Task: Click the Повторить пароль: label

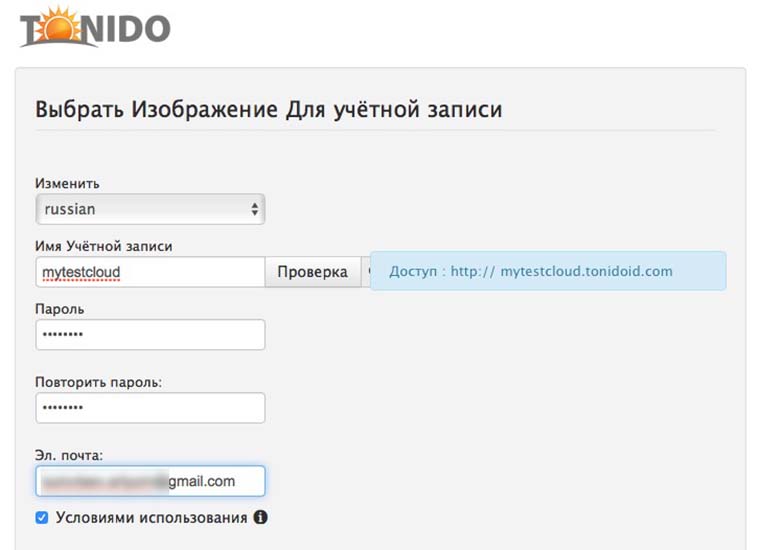Action: [98, 382]
